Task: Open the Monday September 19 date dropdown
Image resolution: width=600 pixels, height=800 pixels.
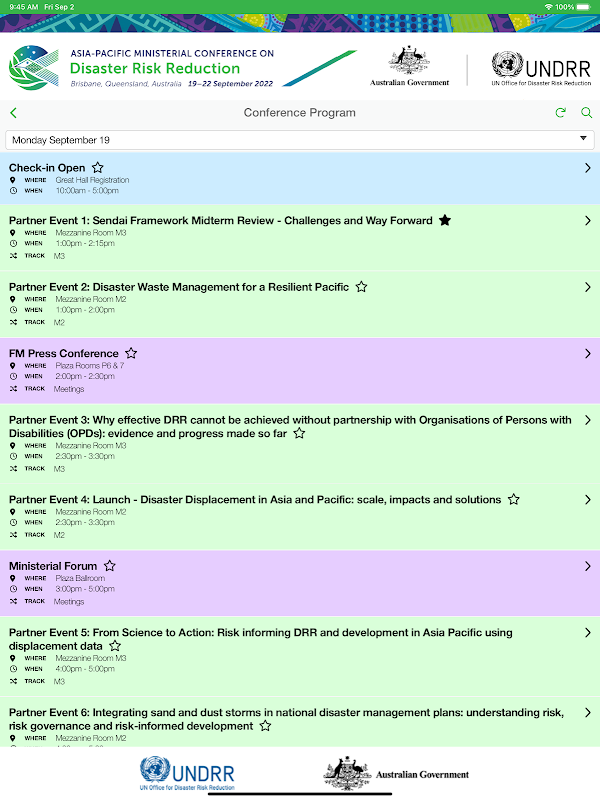Action: coord(299,140)
